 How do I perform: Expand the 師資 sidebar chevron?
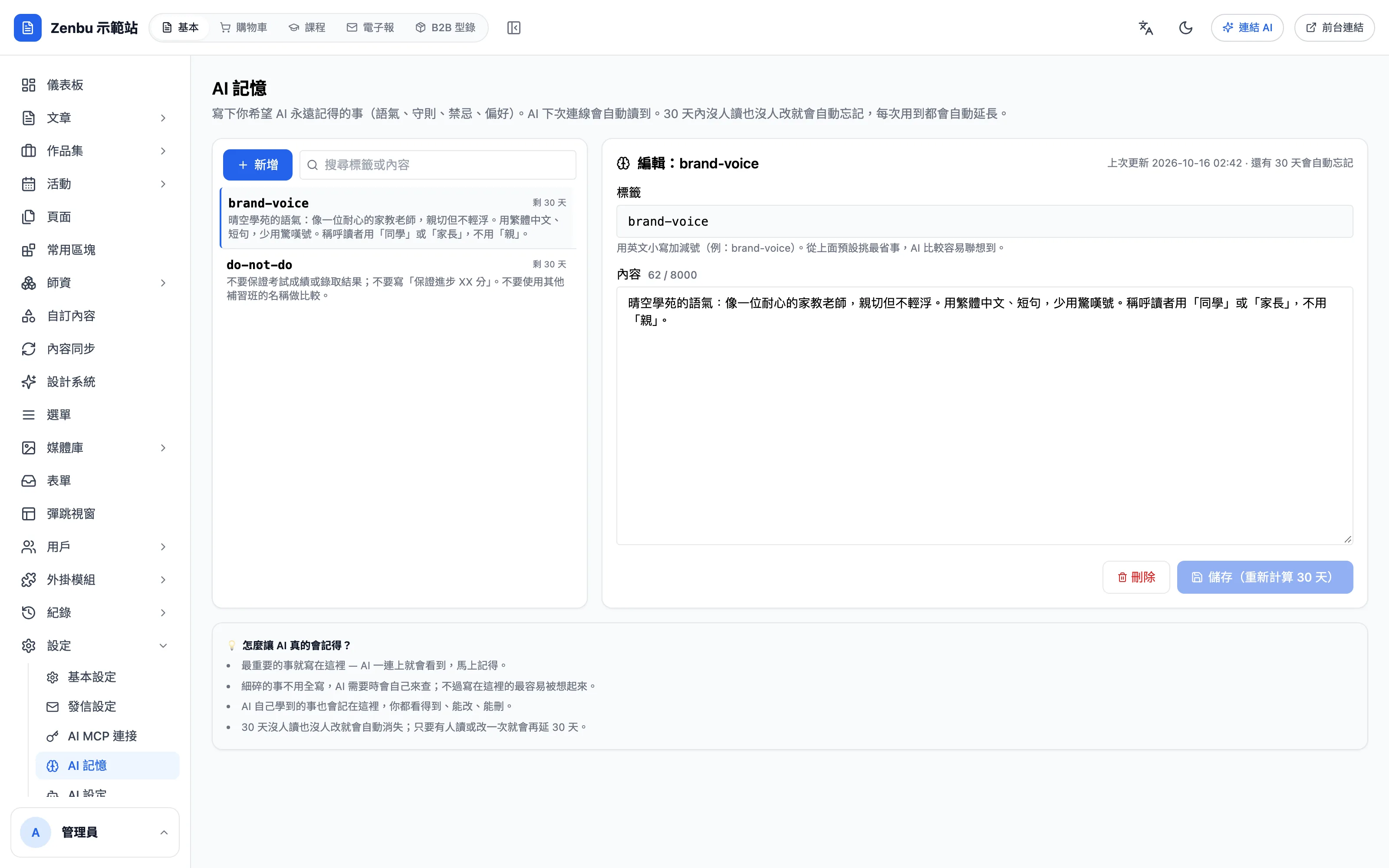tap(164, 283)
